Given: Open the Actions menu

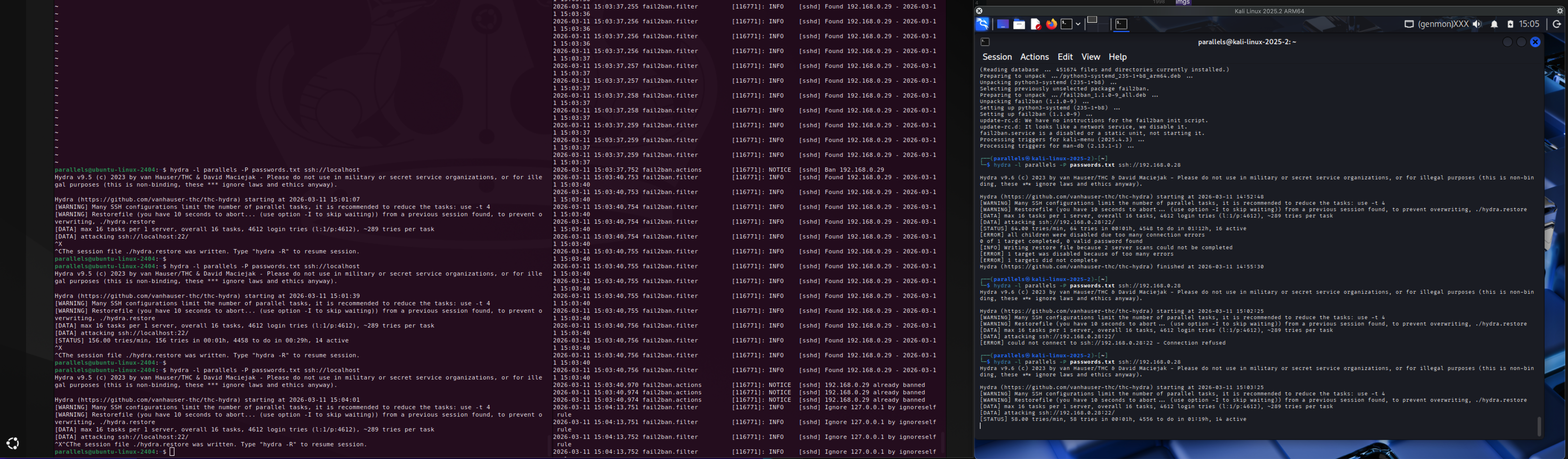Looking at the screenshot, I should (1034, 57).
